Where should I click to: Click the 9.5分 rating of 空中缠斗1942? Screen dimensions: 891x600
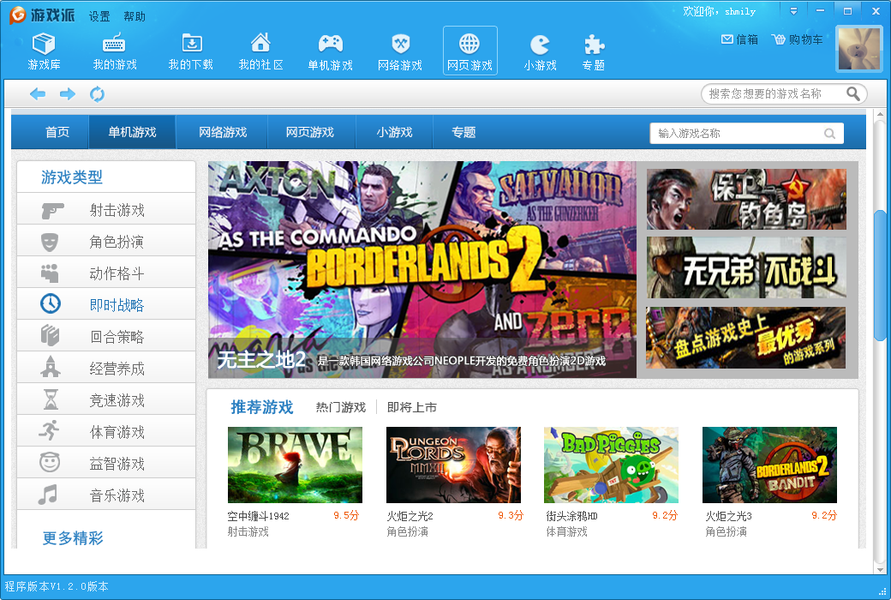(346, 515)
